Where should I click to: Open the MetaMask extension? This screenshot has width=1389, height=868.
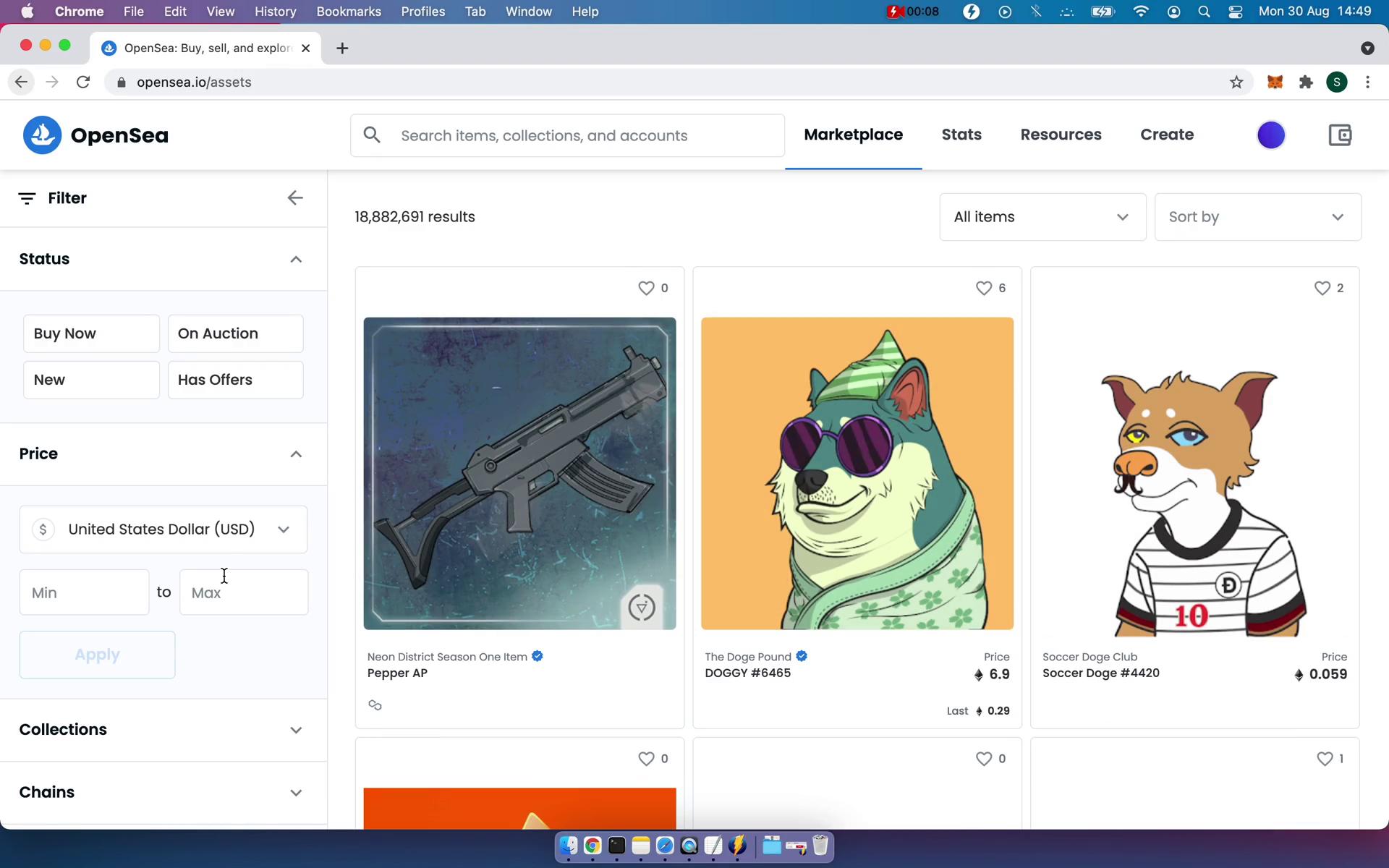coord(1275,82)
